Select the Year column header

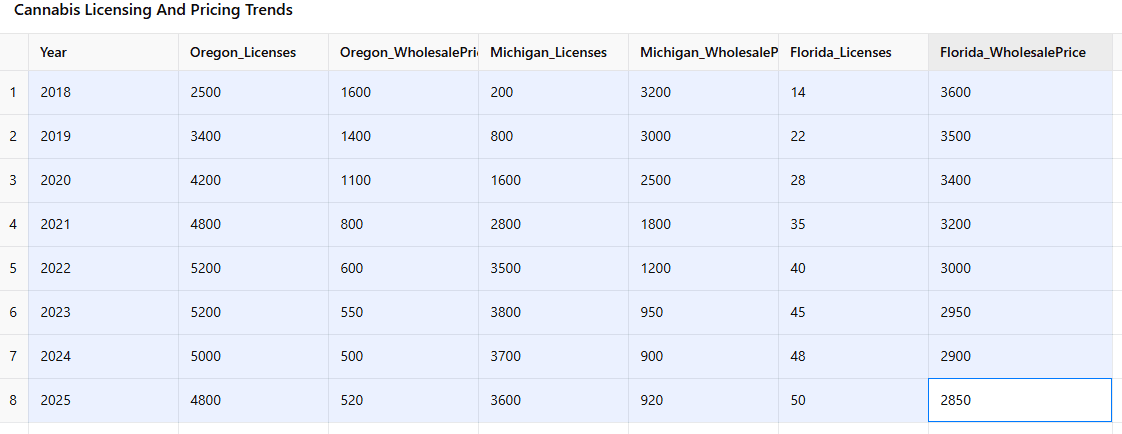103,52
